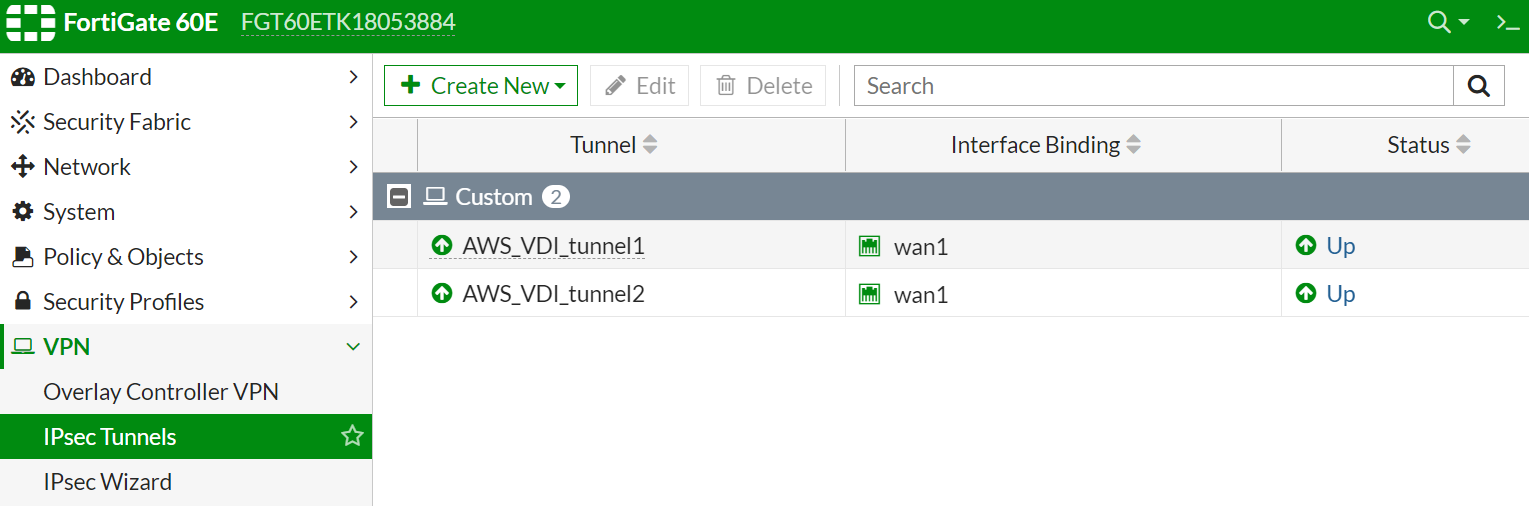This screenshot has height=506, width=1529.
Task: Favorite IPsec Tunnels with the star icon
Action: [x=352, y=436]
